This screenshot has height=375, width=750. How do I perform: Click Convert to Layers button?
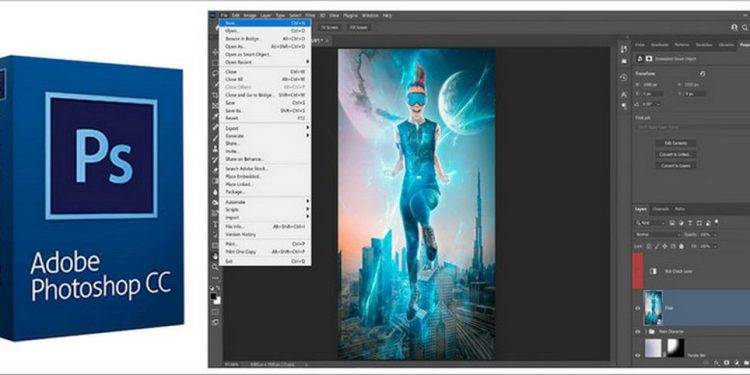tap(675, 165)
